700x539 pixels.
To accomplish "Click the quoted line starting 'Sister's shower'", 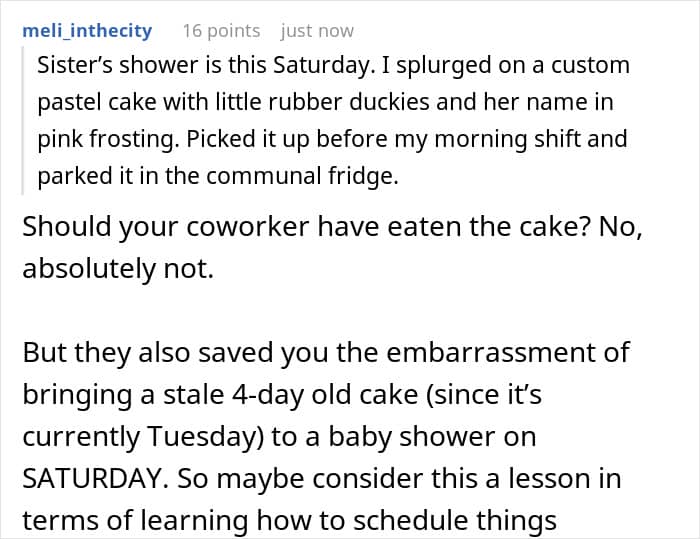I will click(x=333, y=65).
